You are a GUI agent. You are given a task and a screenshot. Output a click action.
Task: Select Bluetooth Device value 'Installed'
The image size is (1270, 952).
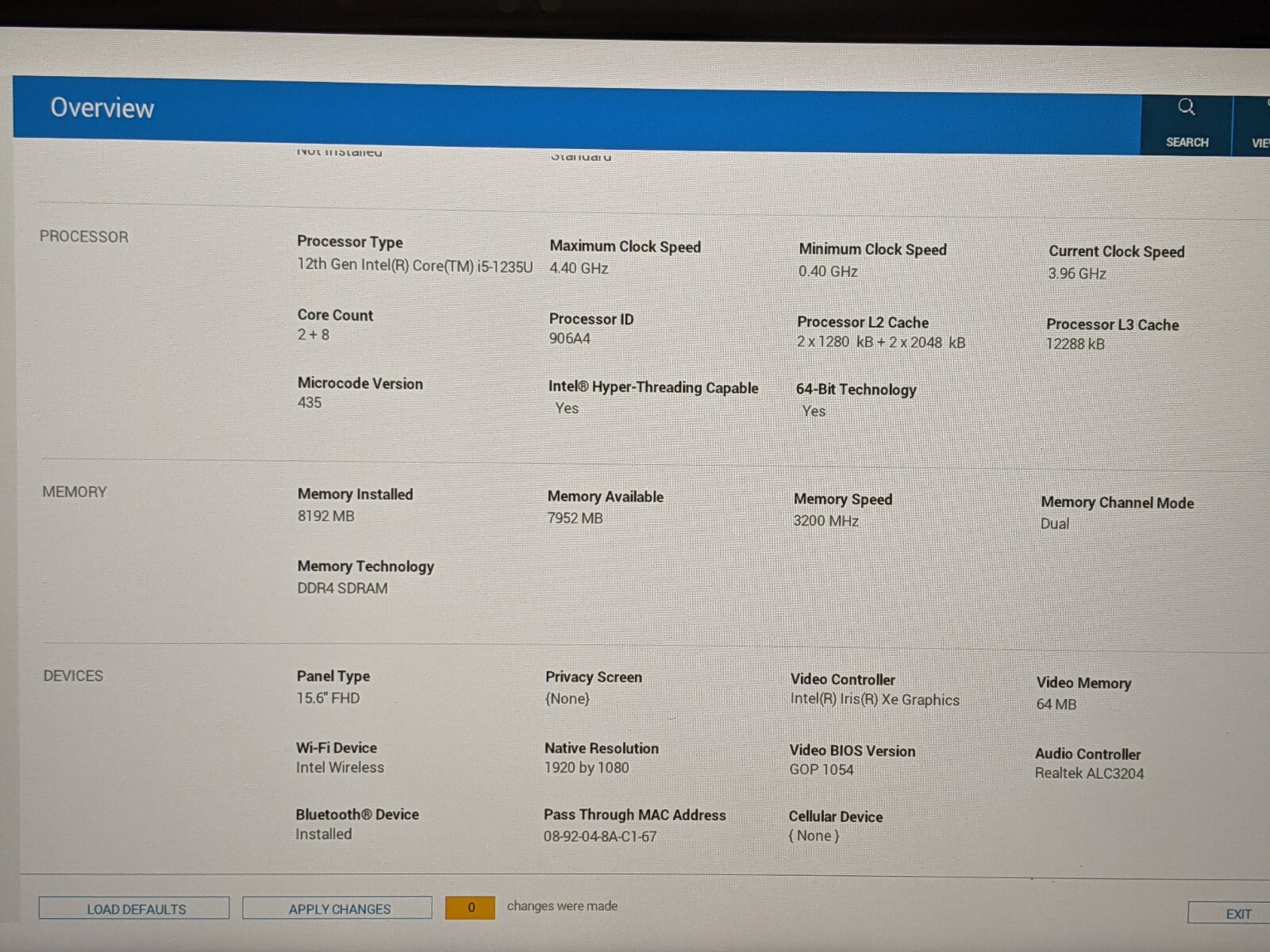tap(324, 835)
